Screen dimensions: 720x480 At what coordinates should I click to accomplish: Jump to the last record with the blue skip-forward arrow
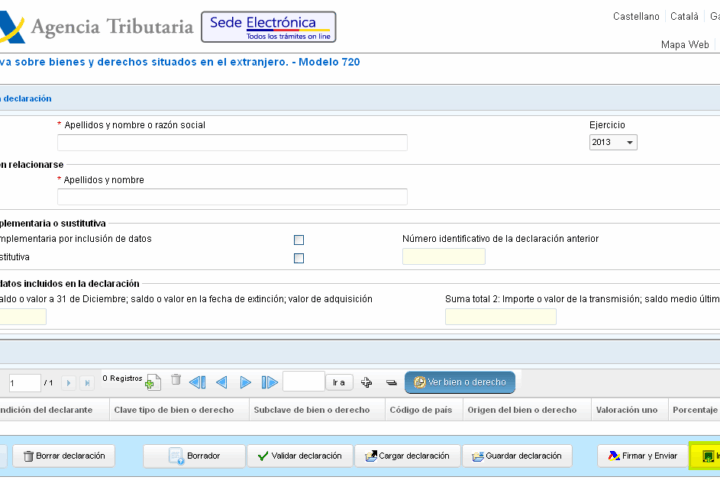pos(269,382)
